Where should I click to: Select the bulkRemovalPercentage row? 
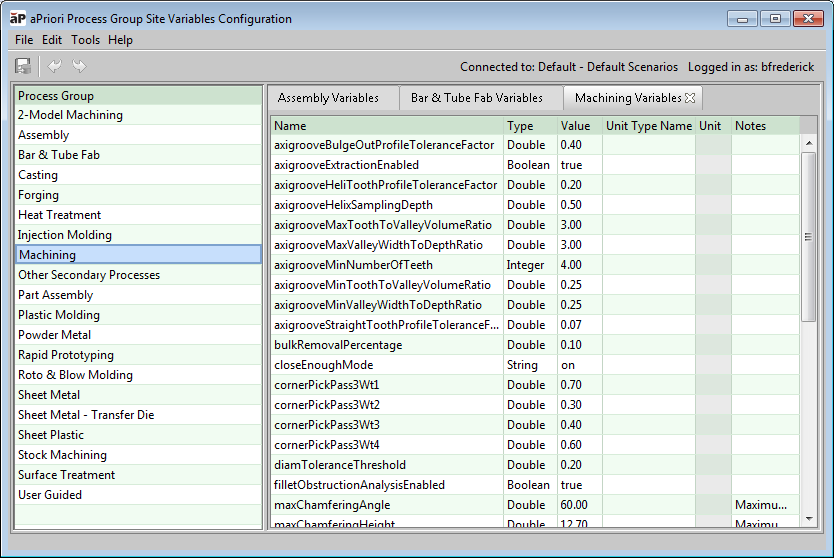338,345
